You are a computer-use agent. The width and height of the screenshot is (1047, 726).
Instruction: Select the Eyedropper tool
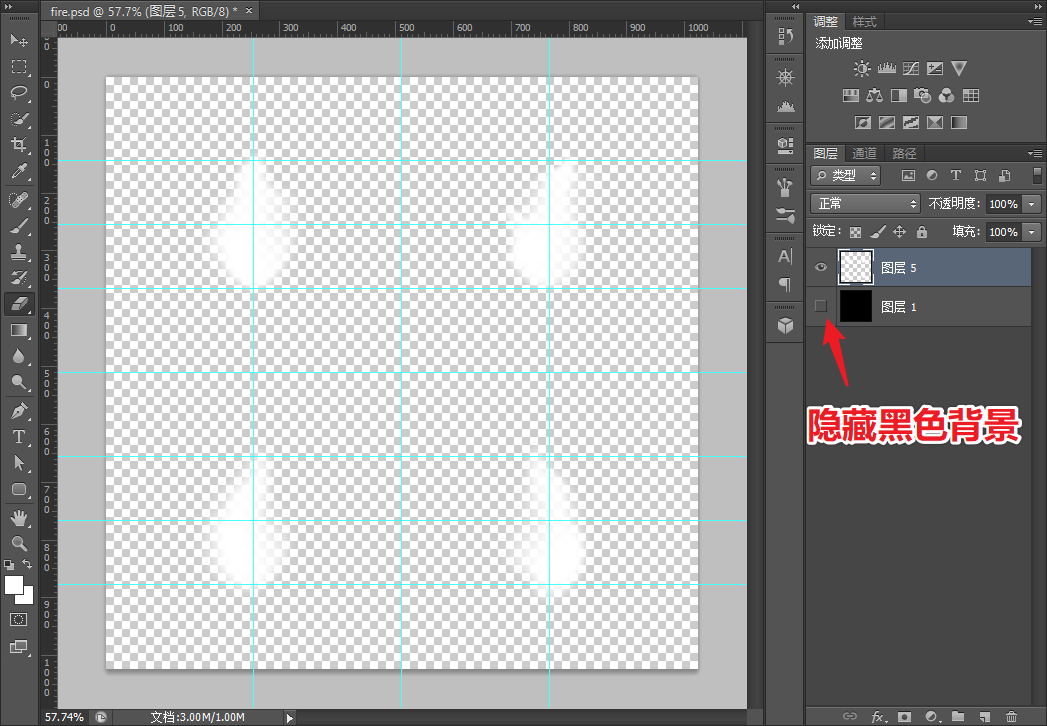[19, 172]
